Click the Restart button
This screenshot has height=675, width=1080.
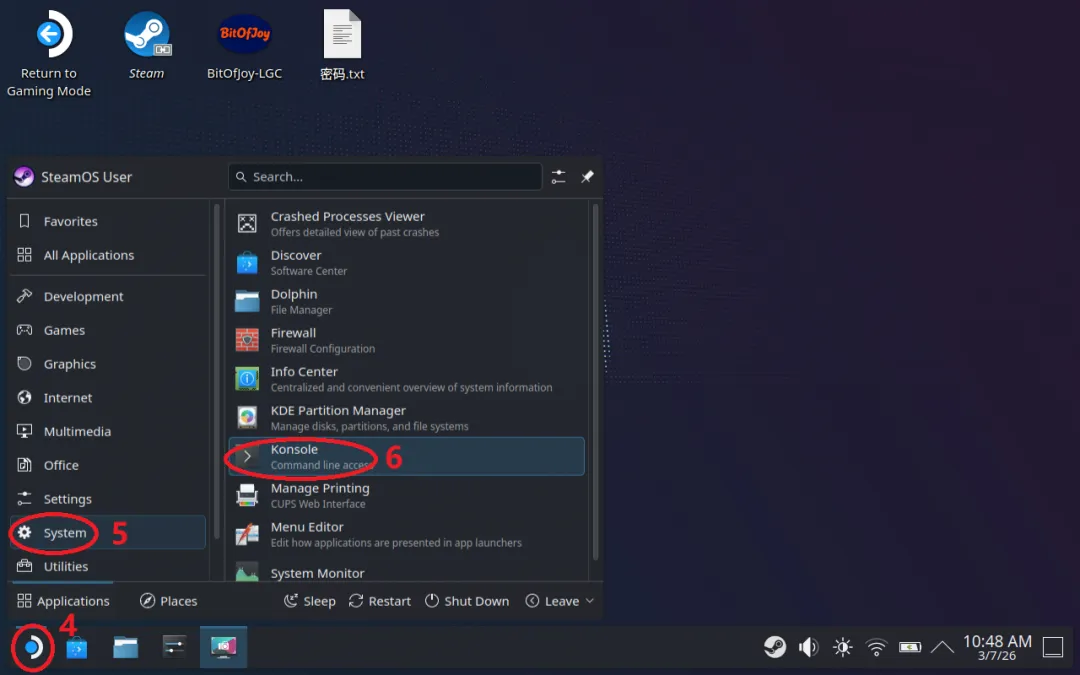point(380,601)
